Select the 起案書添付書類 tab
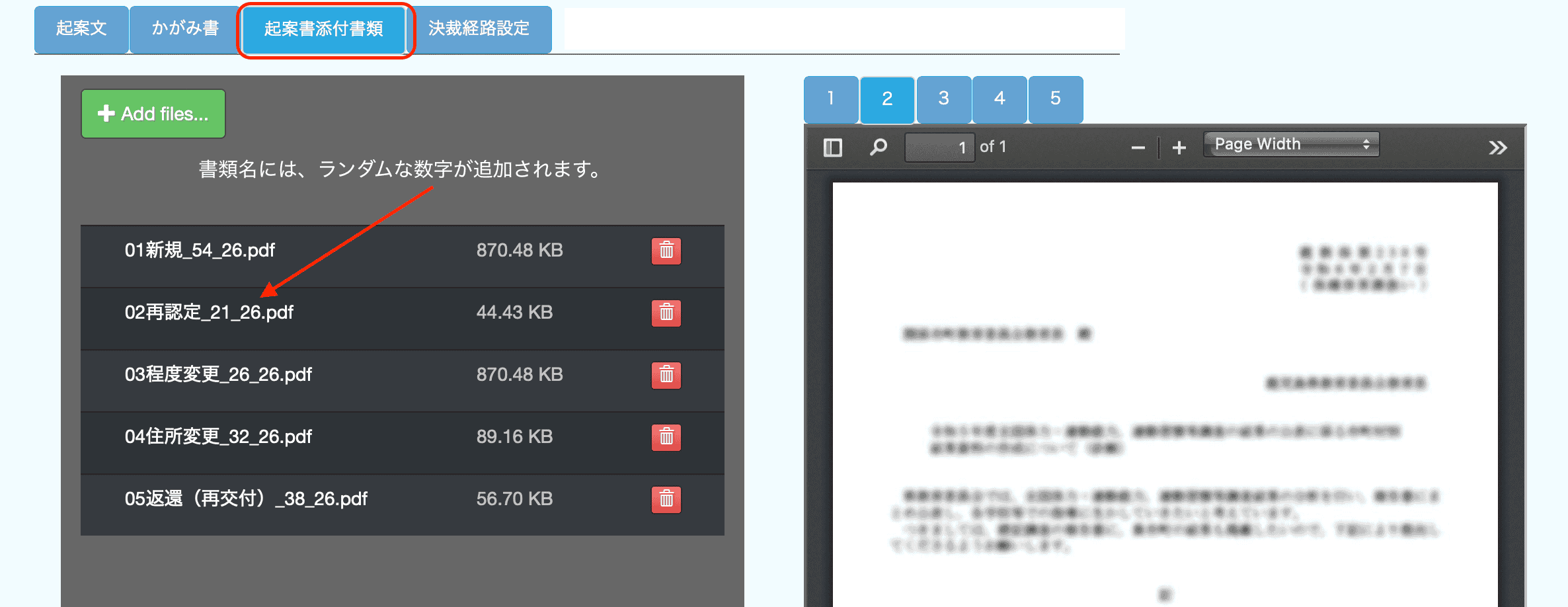 point(324,29)
